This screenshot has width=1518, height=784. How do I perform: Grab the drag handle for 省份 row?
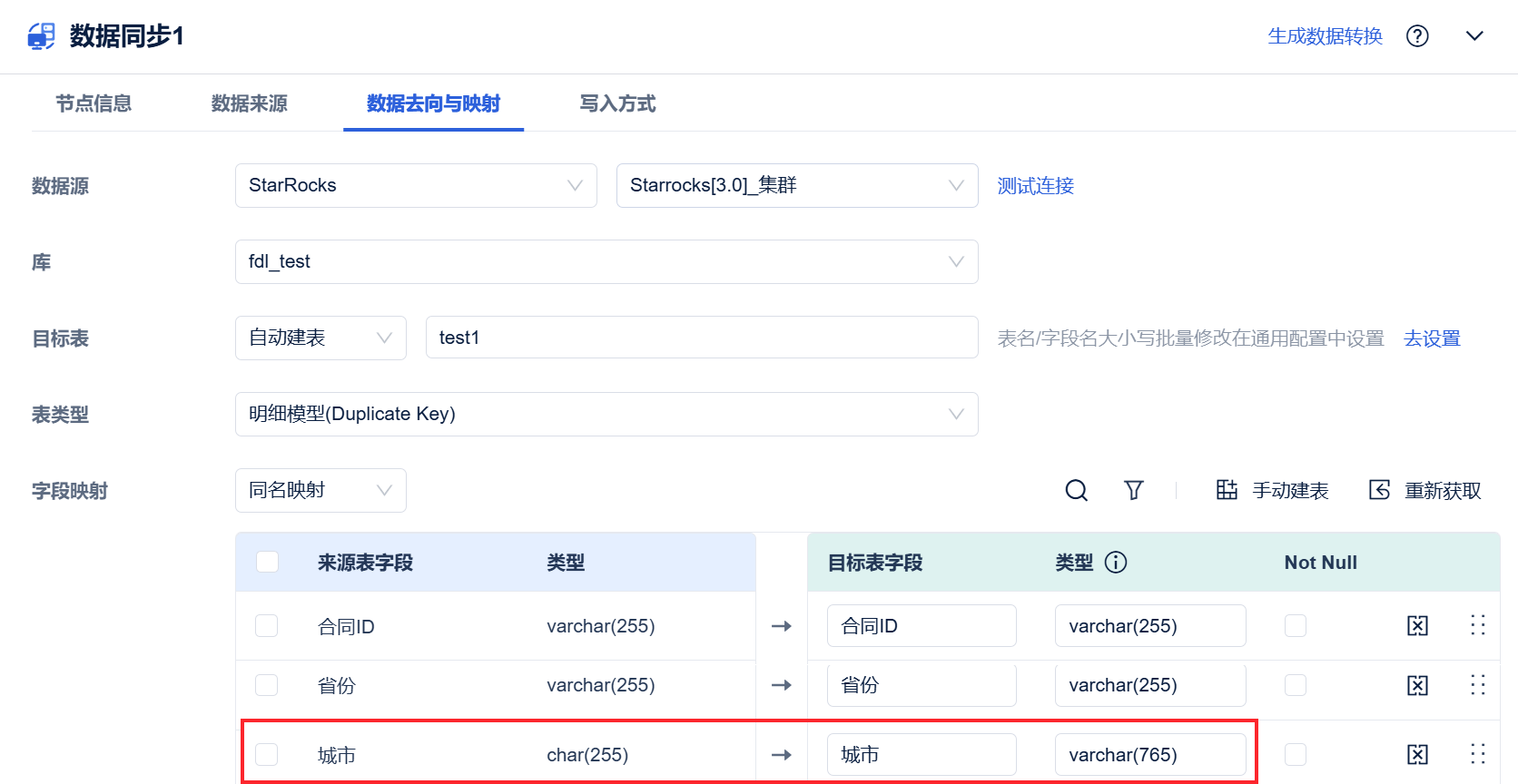pyautogui.click(x=1477, y=685)
